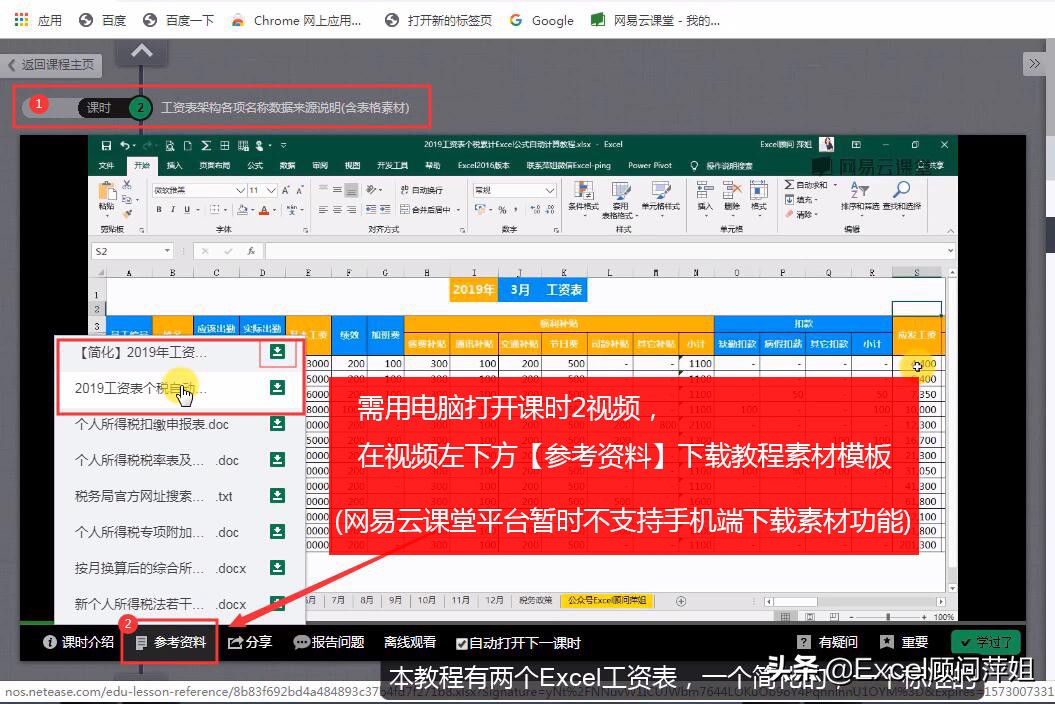Screen dimensions: 1055x704
Task: Open the Name Box dropdown showing S2
Action: click(167, 249)
